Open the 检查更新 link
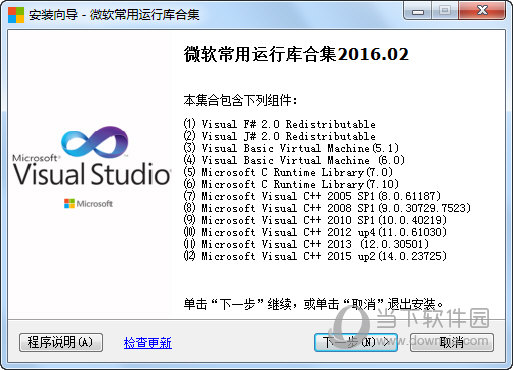The width and height of the screenshot is (513, 370). click(148, 343)
